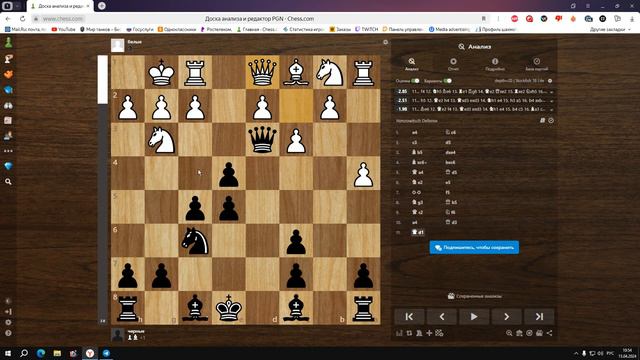Reload the page with the refresh button
Viewport: 640px width, 360px height.
(22, 19)
